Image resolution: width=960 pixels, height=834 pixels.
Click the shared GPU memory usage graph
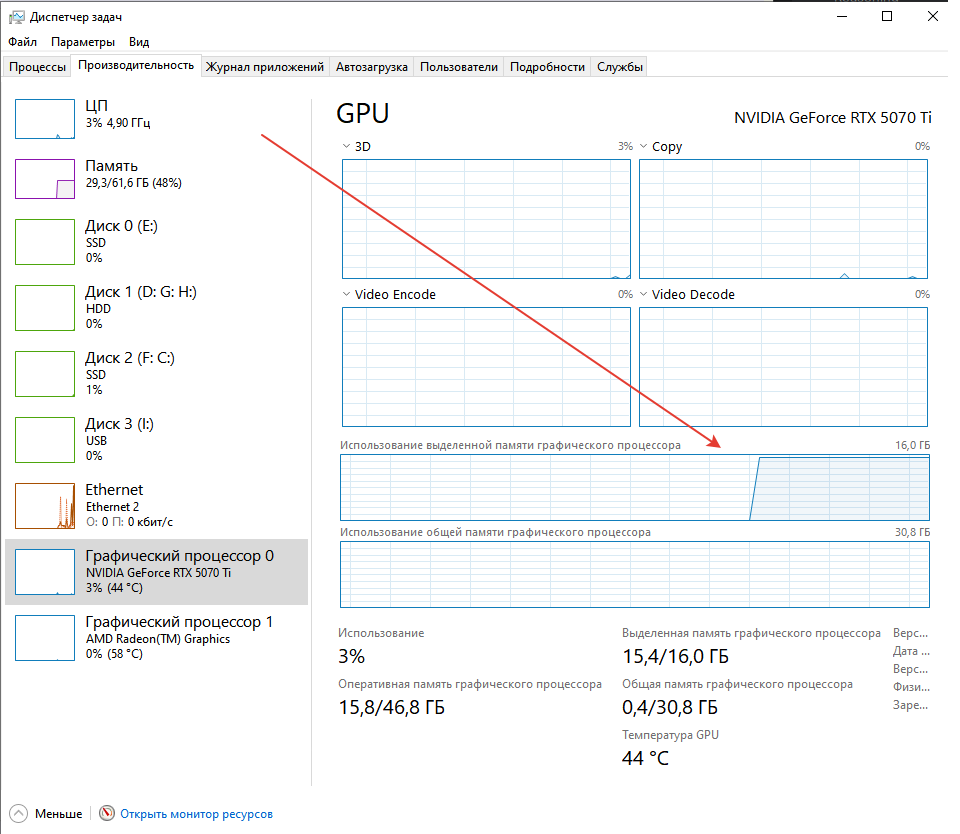click(x=635, y=574)
